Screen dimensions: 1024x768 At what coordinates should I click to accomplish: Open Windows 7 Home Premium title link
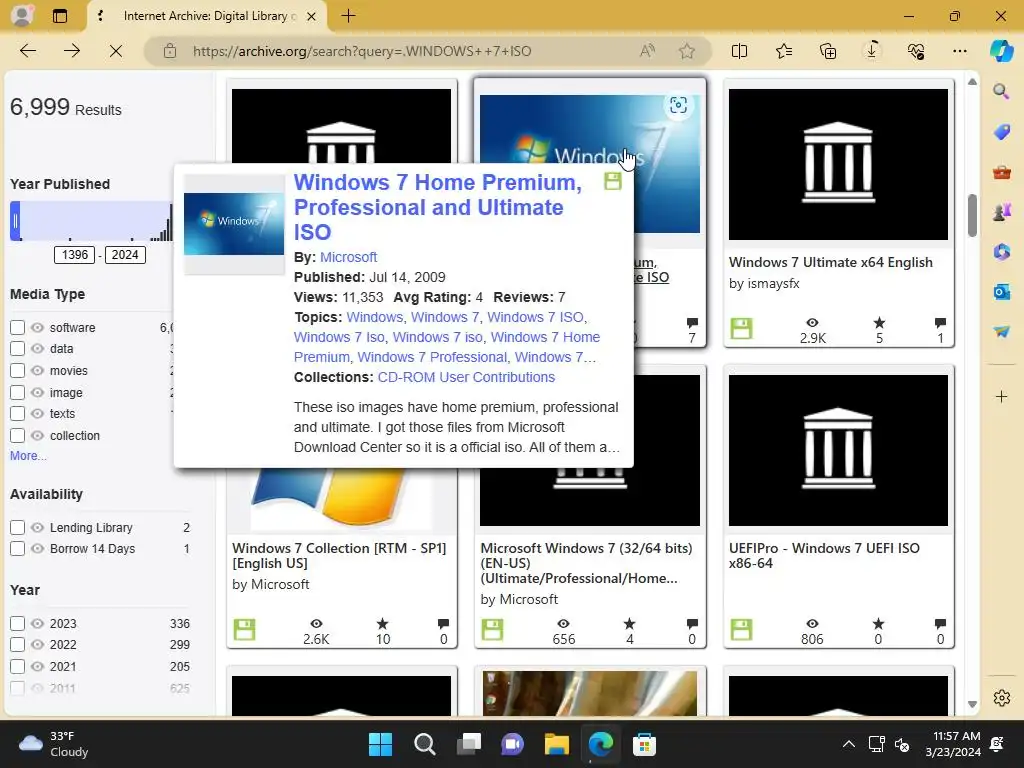click(438, 207)
